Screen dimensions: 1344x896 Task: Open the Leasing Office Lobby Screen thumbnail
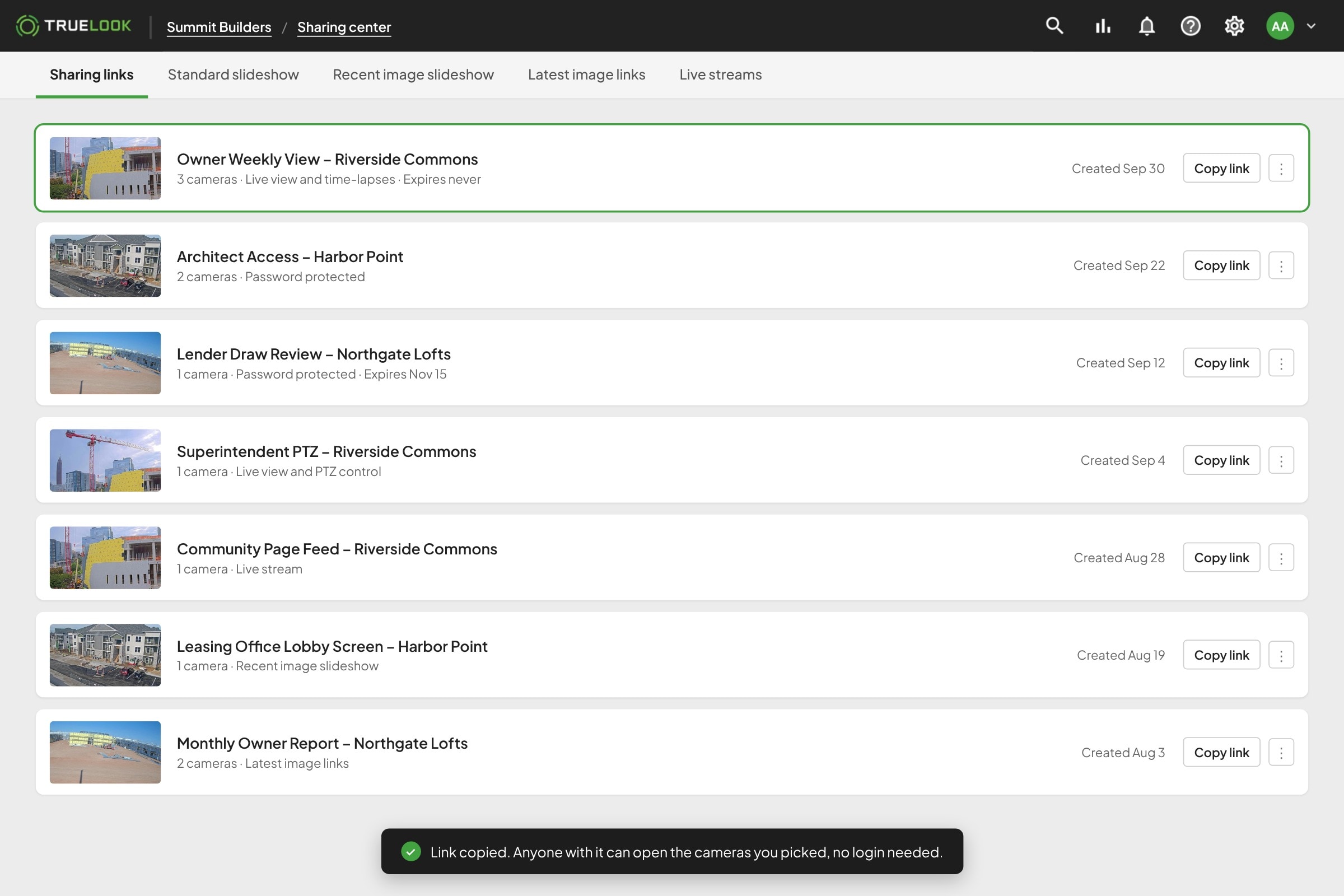(105, 655)
